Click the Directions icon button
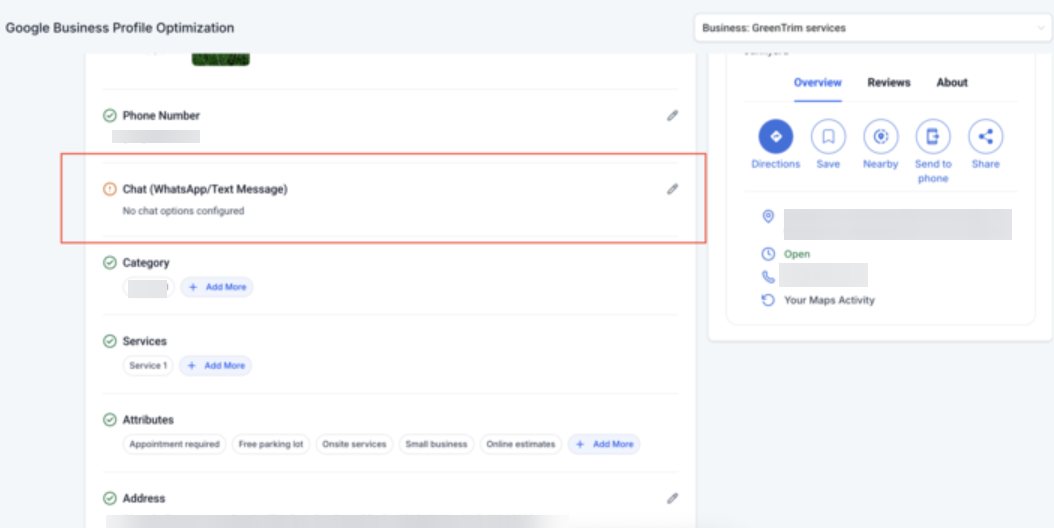 776,137
